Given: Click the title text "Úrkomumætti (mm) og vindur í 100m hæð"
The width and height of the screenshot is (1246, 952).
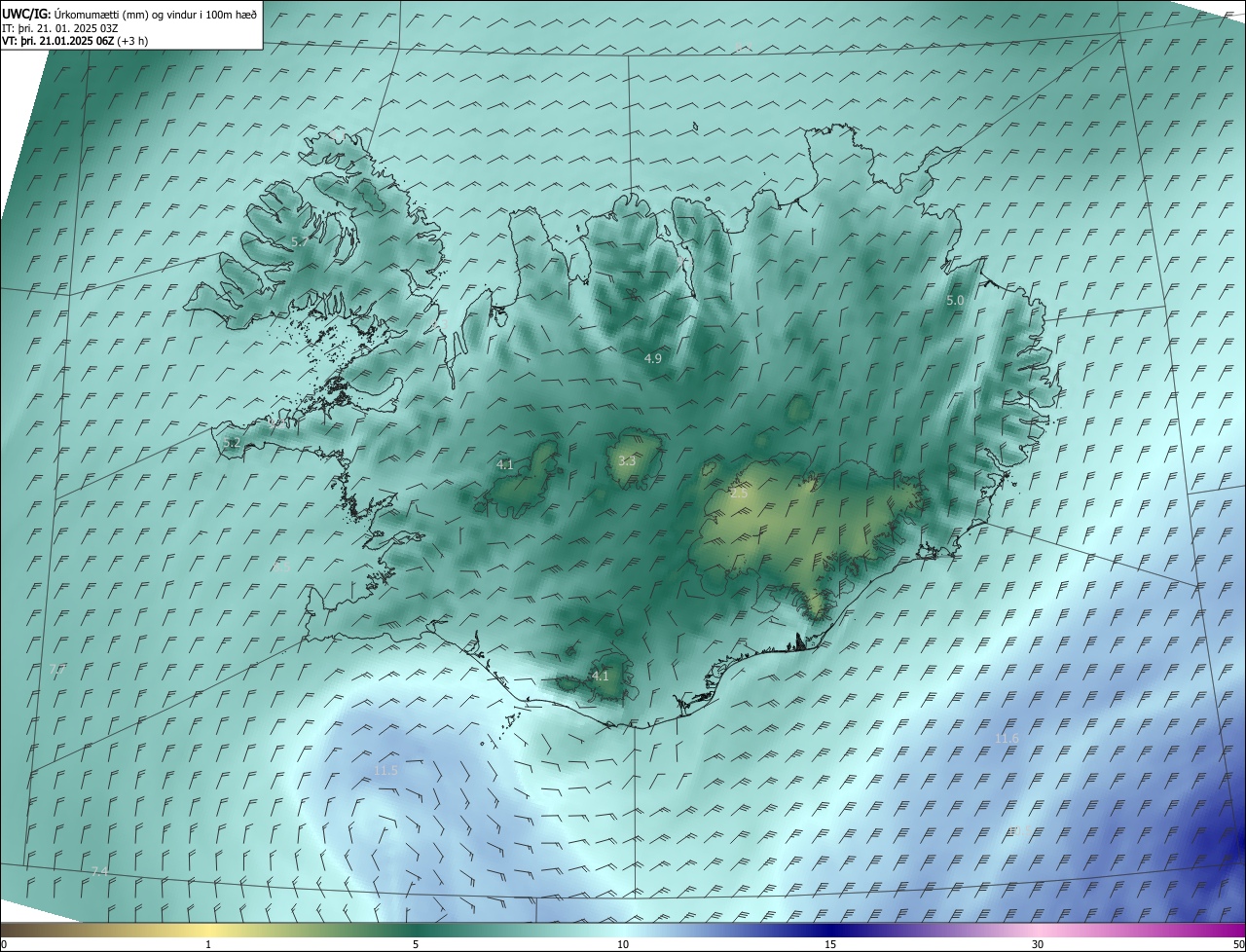Looking at the screenshot, I should (x=156, y=14).
